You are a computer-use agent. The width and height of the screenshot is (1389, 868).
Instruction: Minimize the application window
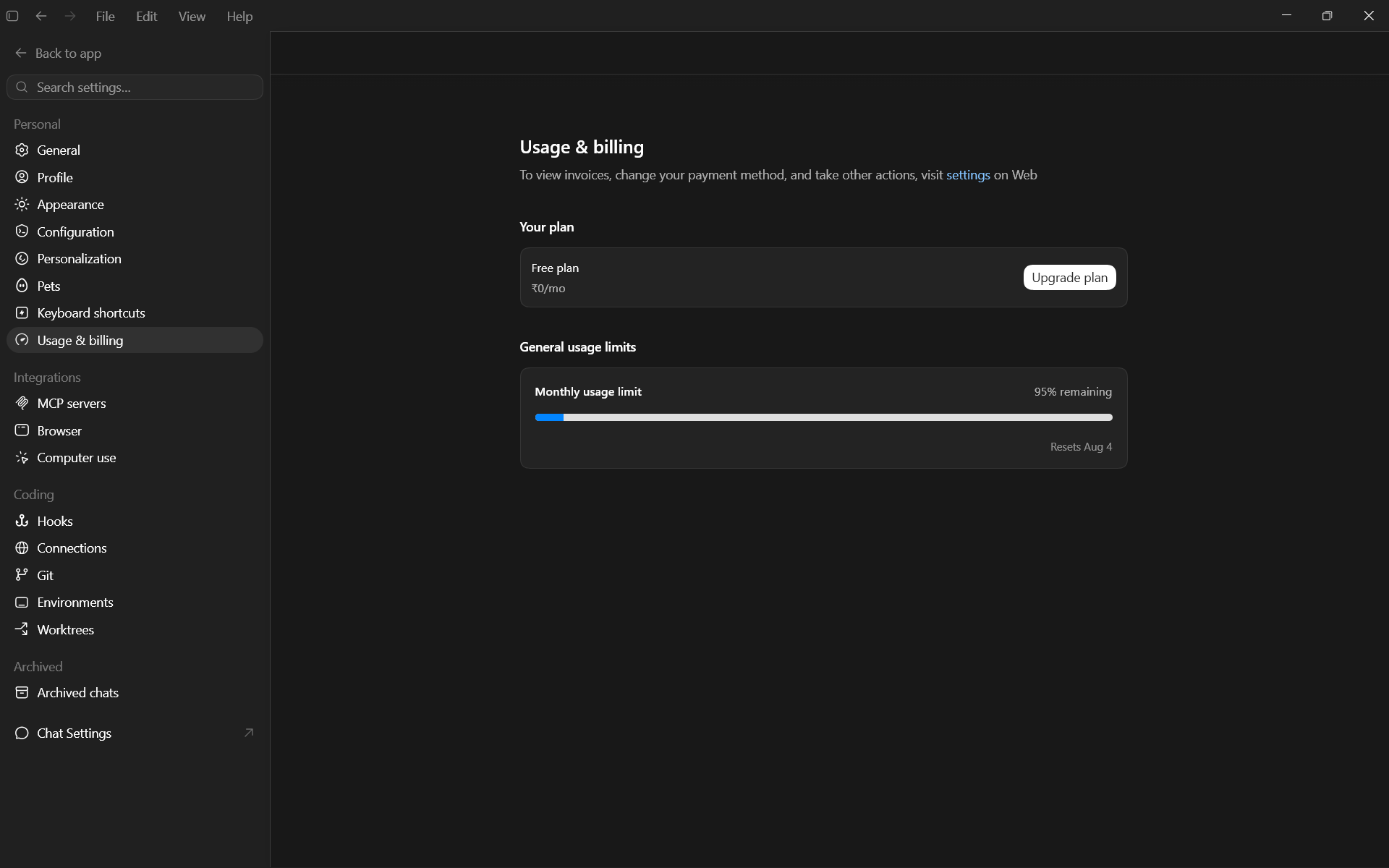pos(1286,15)
